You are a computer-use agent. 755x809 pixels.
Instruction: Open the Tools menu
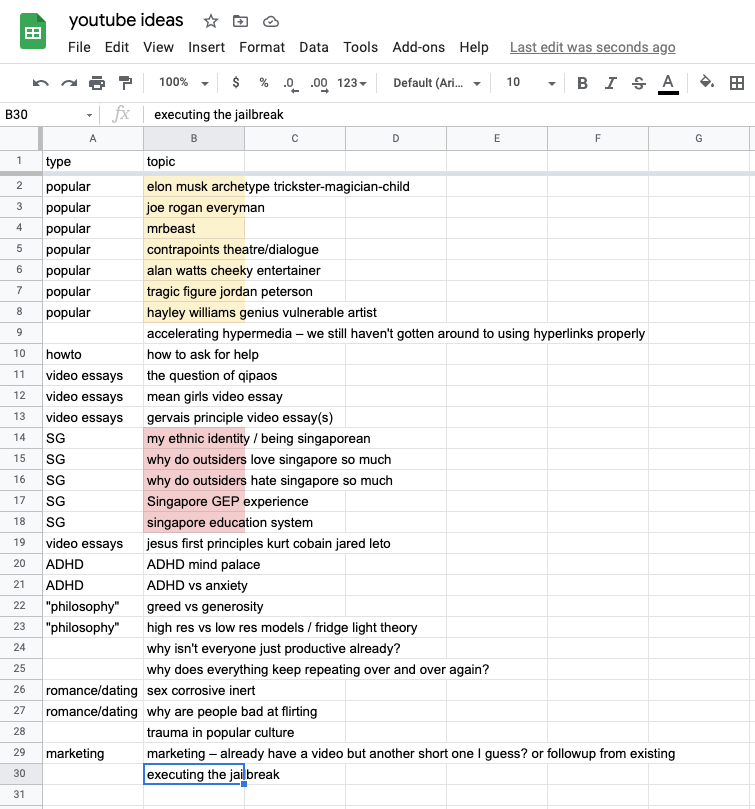360,47
